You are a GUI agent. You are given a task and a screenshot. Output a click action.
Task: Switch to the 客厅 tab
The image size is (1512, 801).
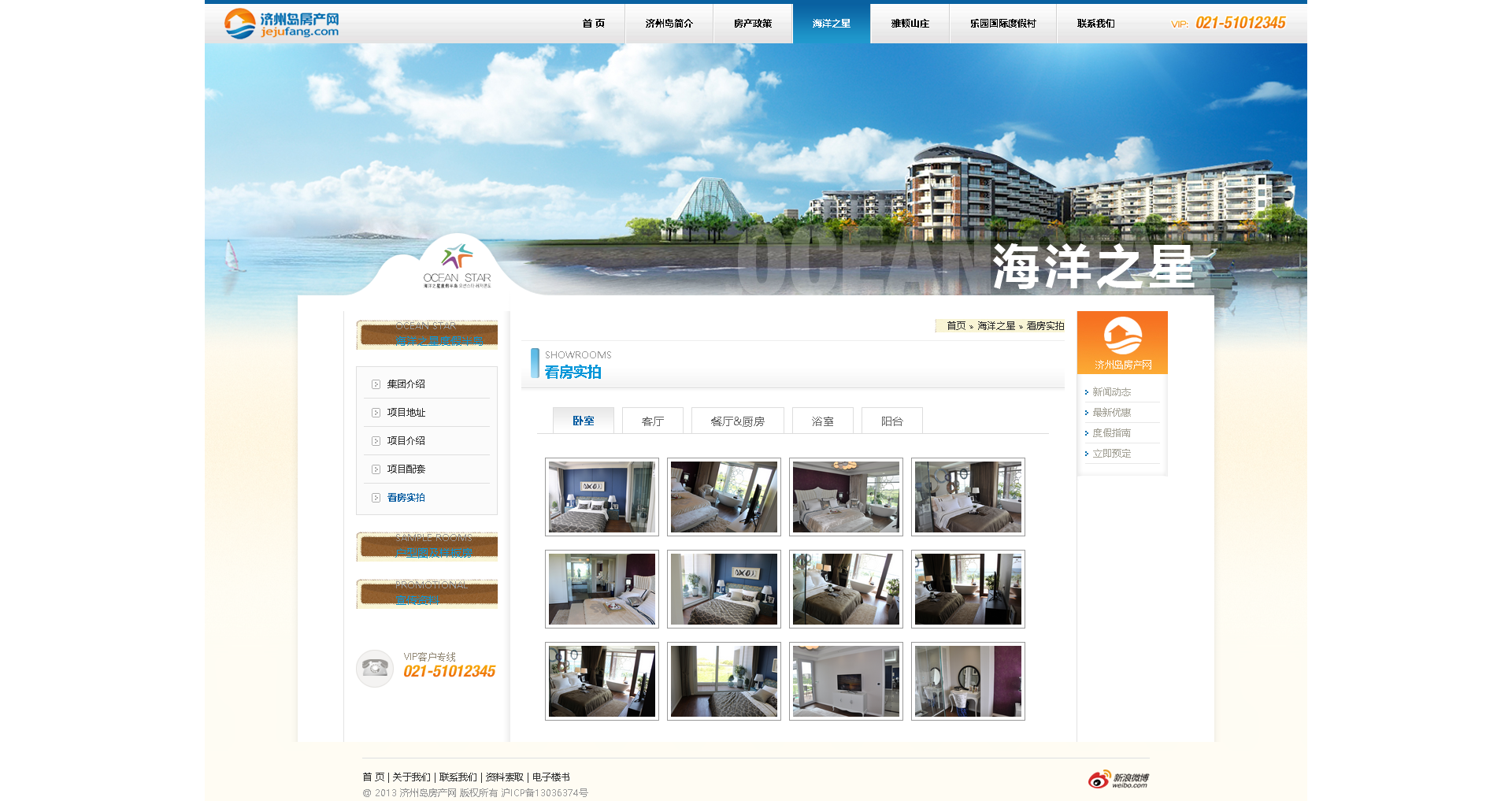[x=652, y=421]
